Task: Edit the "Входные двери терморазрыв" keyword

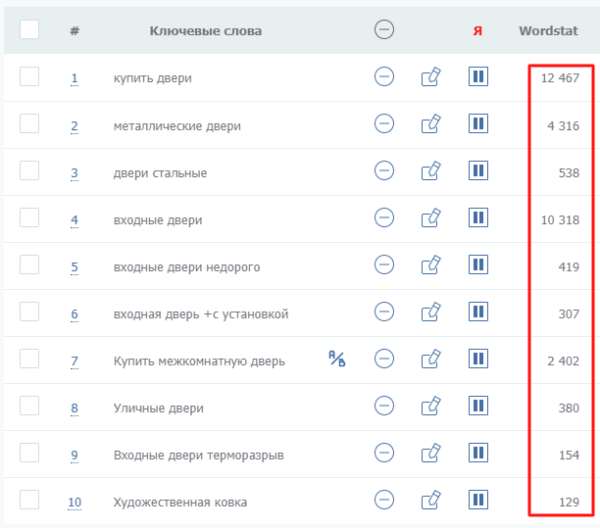Action: click(x=431, y=453)
